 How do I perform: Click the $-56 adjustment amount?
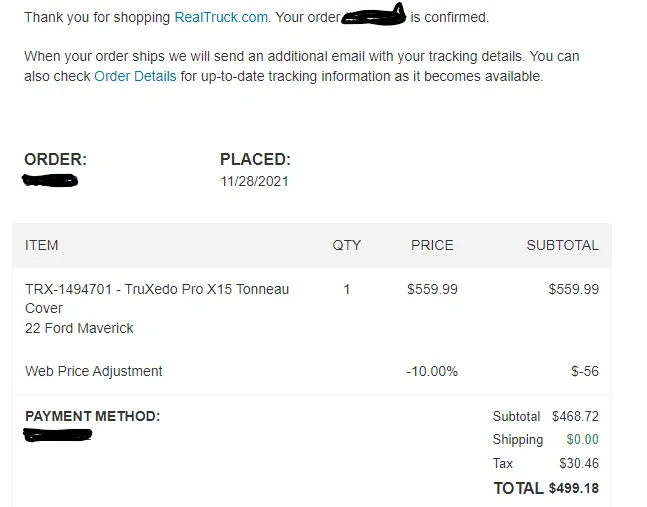point(585,371)
